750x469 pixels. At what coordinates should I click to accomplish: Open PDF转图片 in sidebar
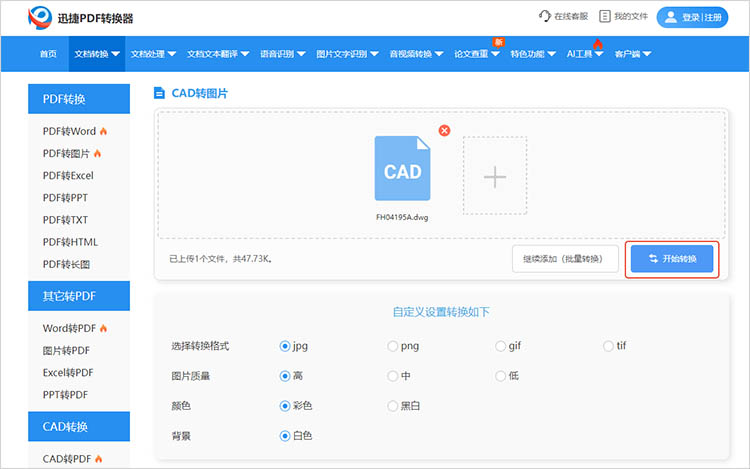(x=66, y=153)
